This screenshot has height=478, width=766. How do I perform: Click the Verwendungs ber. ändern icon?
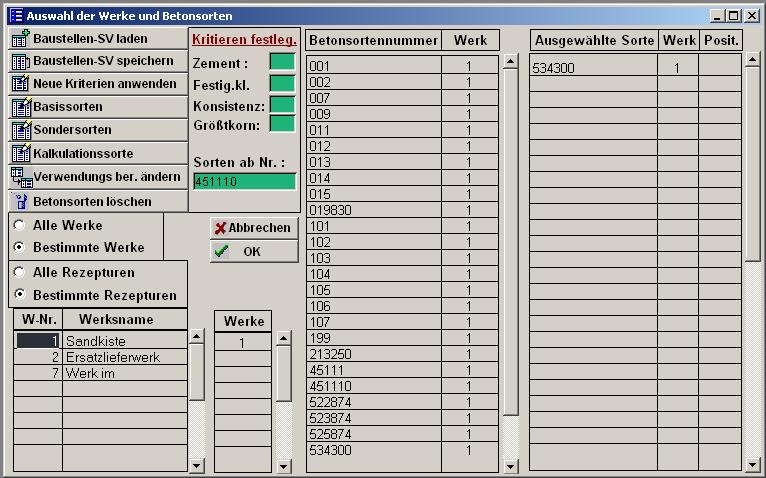(20, 177)
